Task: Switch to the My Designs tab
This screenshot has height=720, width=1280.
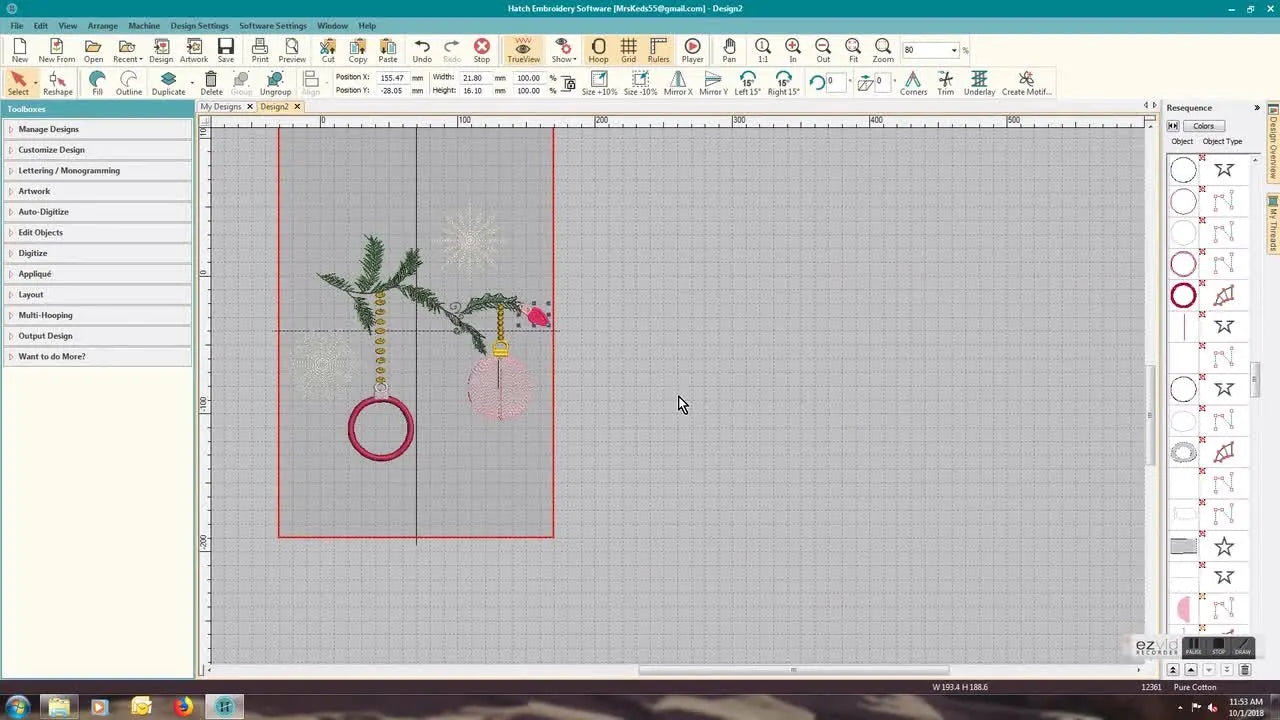Action: (x=221, y=106)
